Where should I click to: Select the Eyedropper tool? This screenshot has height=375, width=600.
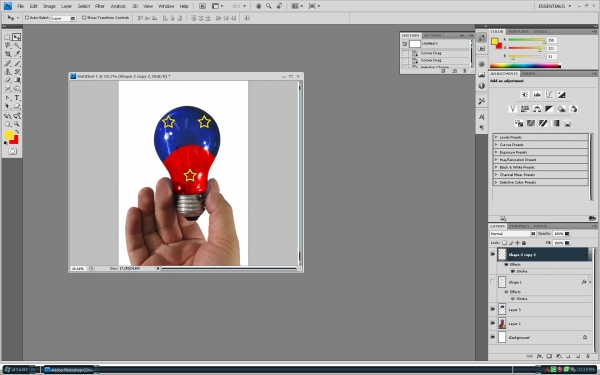(x=16, y=54)
